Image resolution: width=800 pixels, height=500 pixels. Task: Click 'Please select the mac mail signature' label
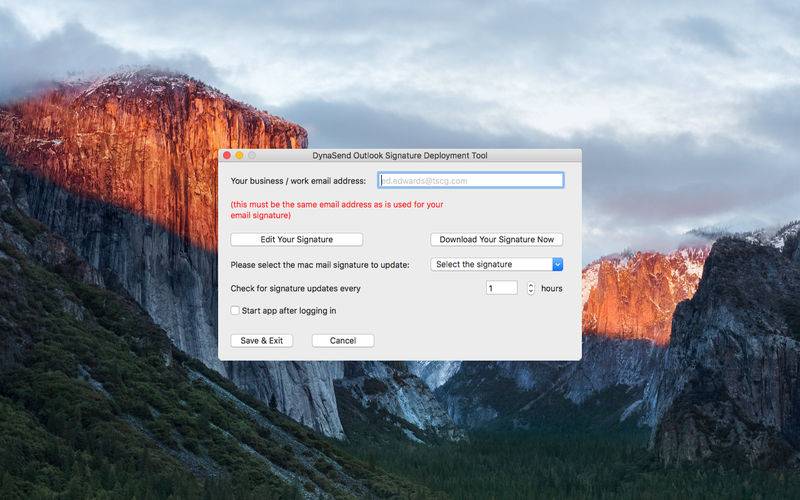pyautogui.click(x=320, y=265)
